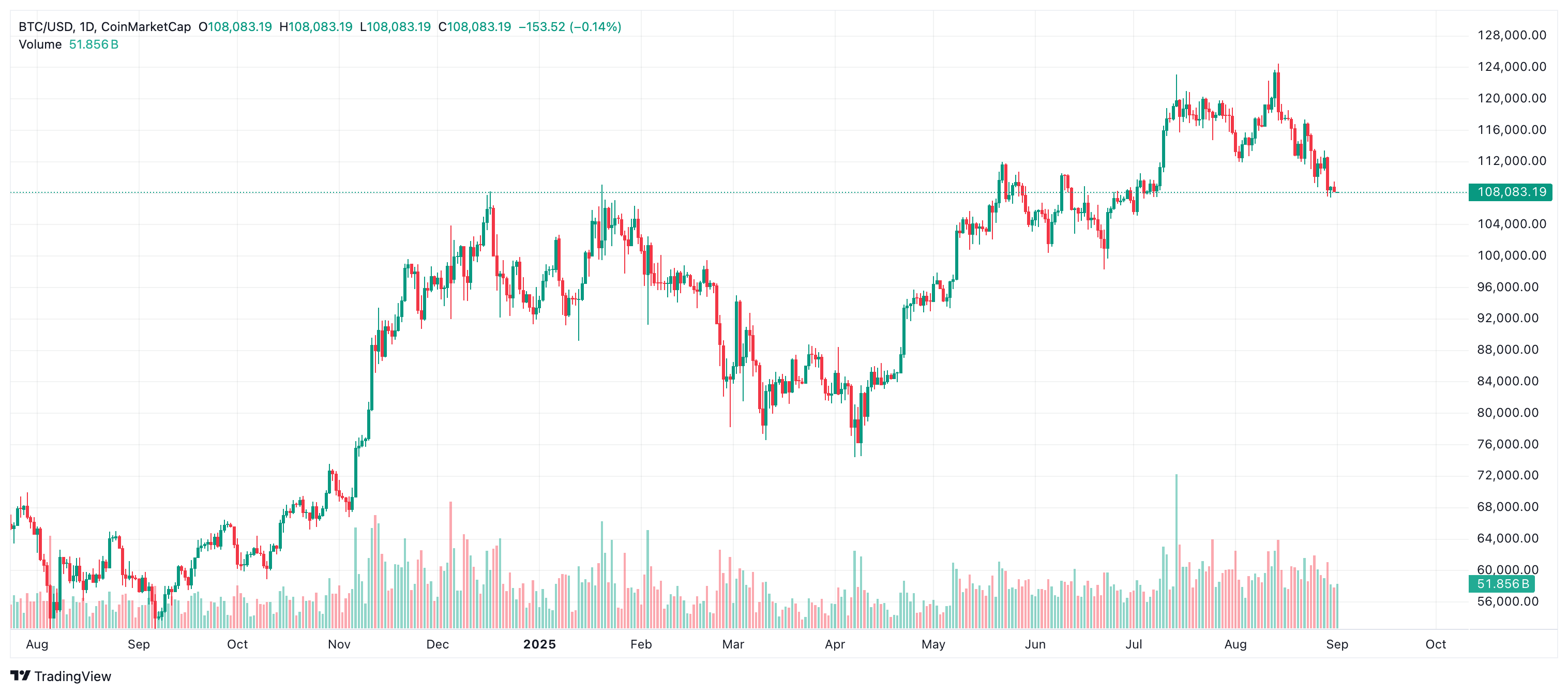Select the Apr label on the time axis
The image size is (1568, 694).
835,644
